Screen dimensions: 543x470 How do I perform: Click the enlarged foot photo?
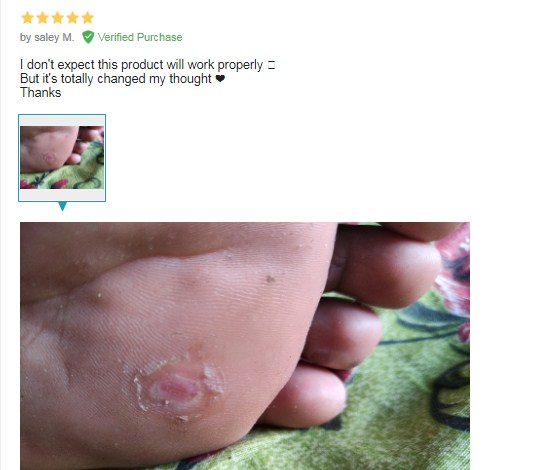[245, 346]
